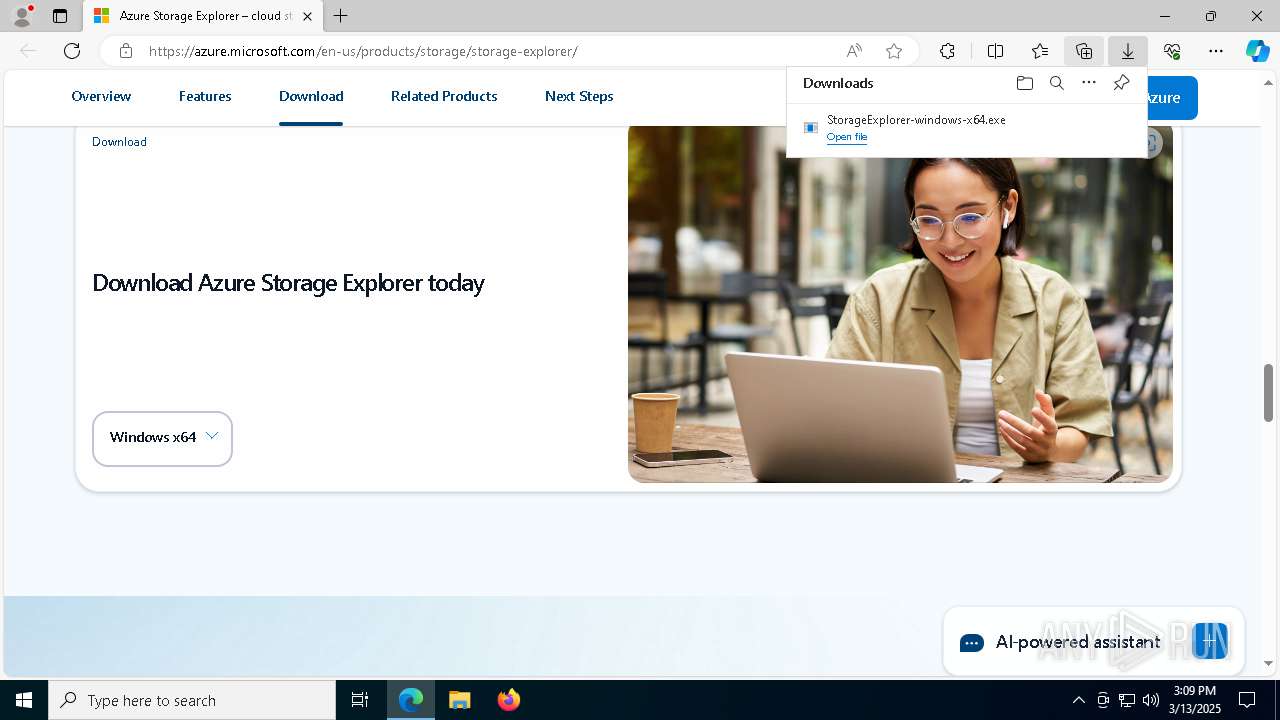Select StorageExplorer-windows-x64.exe download entry
The width and height of the screenshot is (1280, 720).
click(966, 128)
